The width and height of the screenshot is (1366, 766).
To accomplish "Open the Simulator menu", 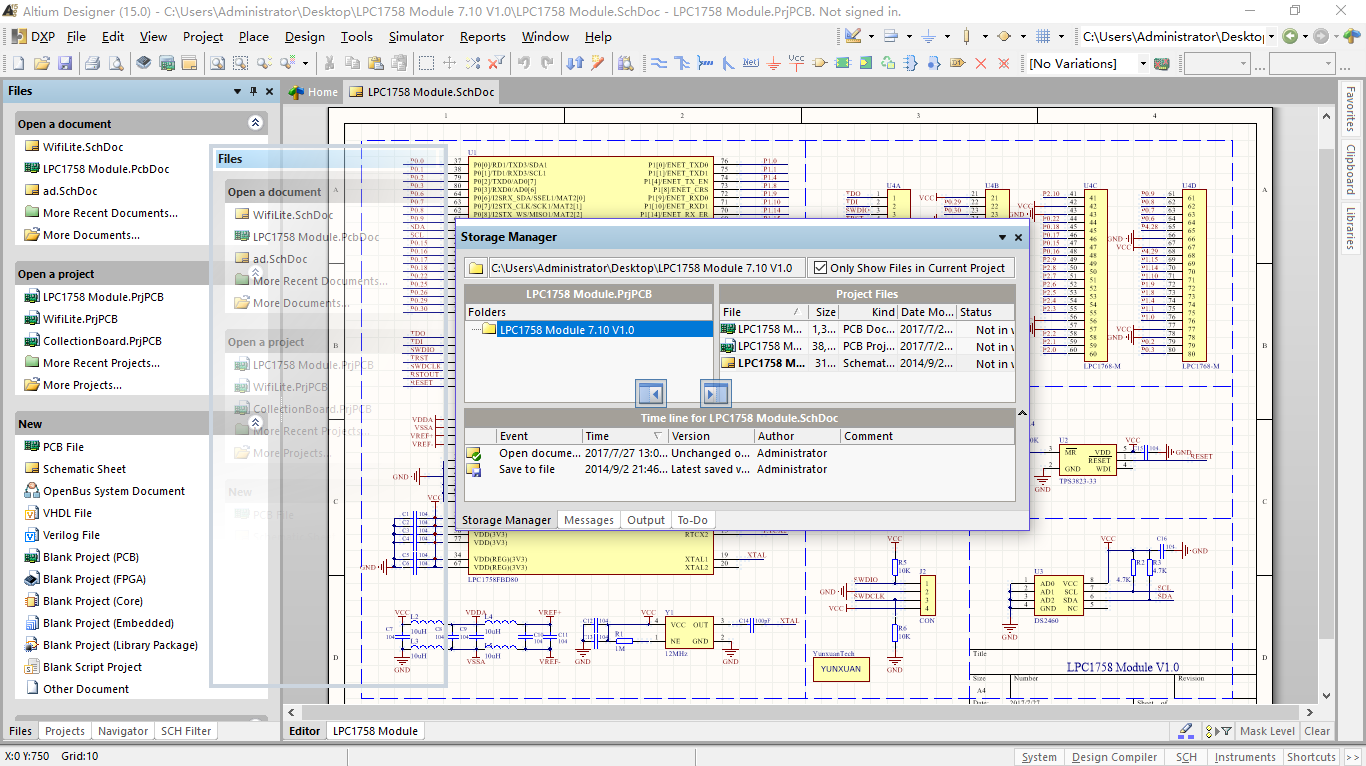I will (416, 37).
